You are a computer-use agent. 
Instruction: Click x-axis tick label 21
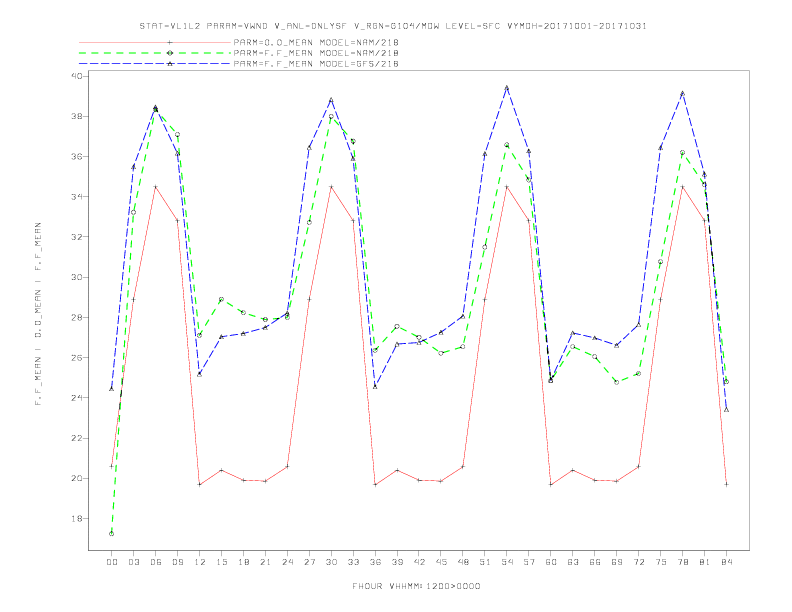point(266,562)
